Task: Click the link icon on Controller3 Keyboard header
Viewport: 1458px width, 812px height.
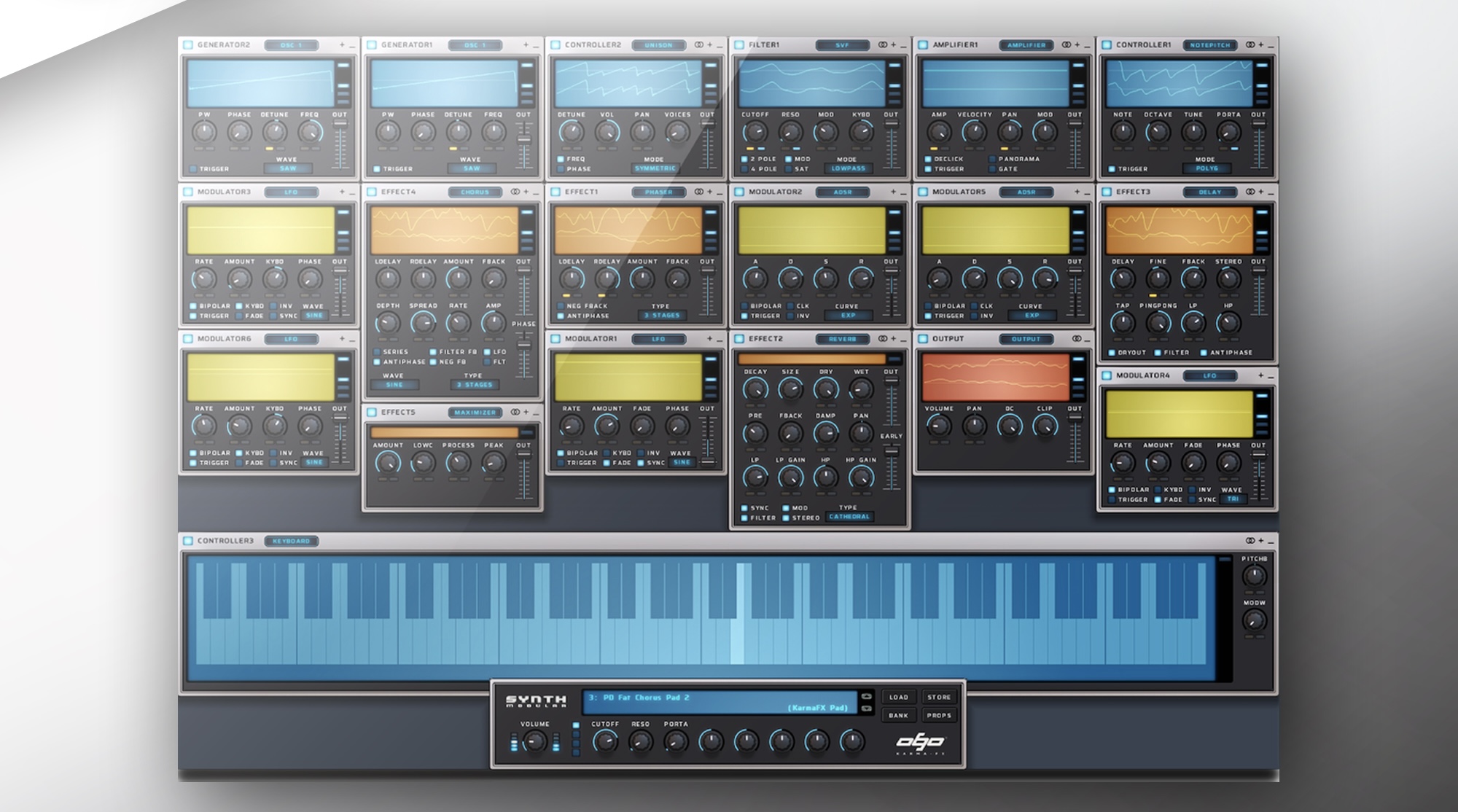Action: tap(1250, 541)
